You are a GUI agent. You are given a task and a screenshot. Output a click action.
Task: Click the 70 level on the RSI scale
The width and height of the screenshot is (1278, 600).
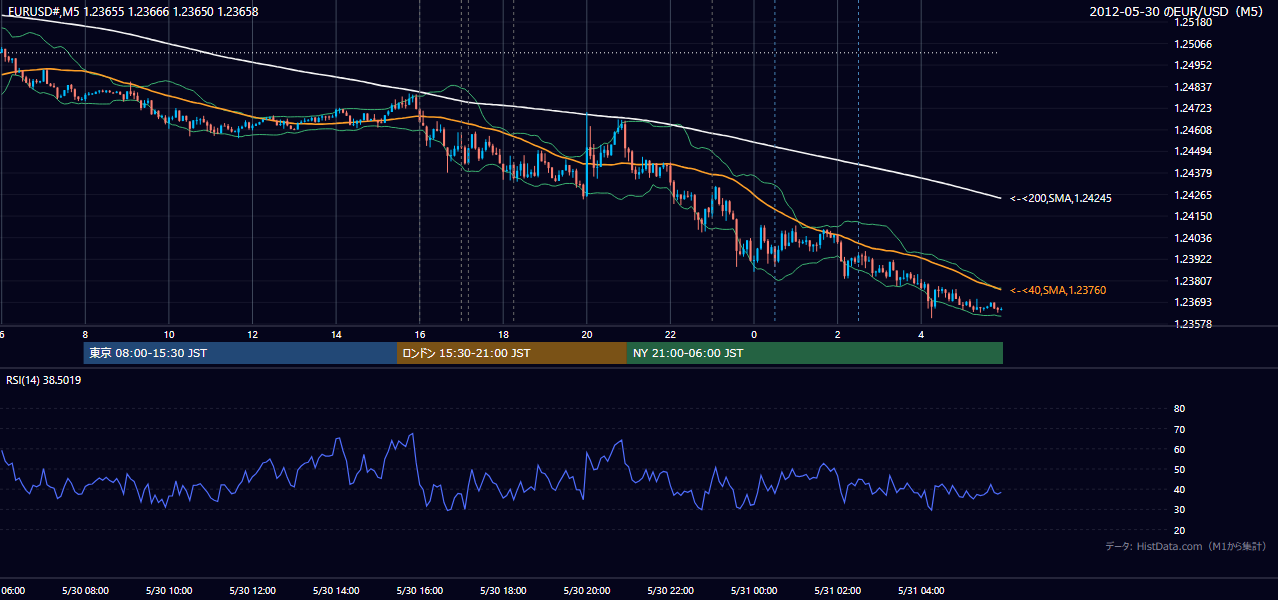pyautogui.click(x=1179, y=429)
